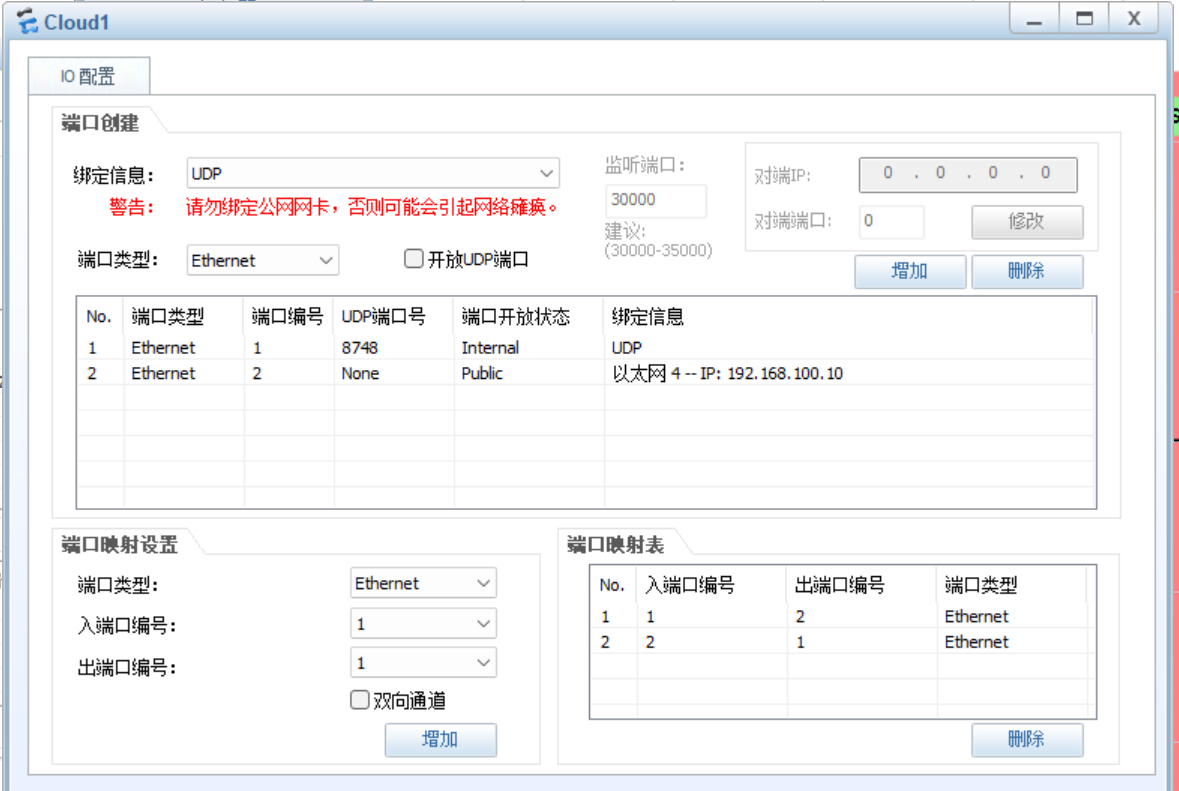Select port row with UDP端口号 8748

tap(586, 347)
